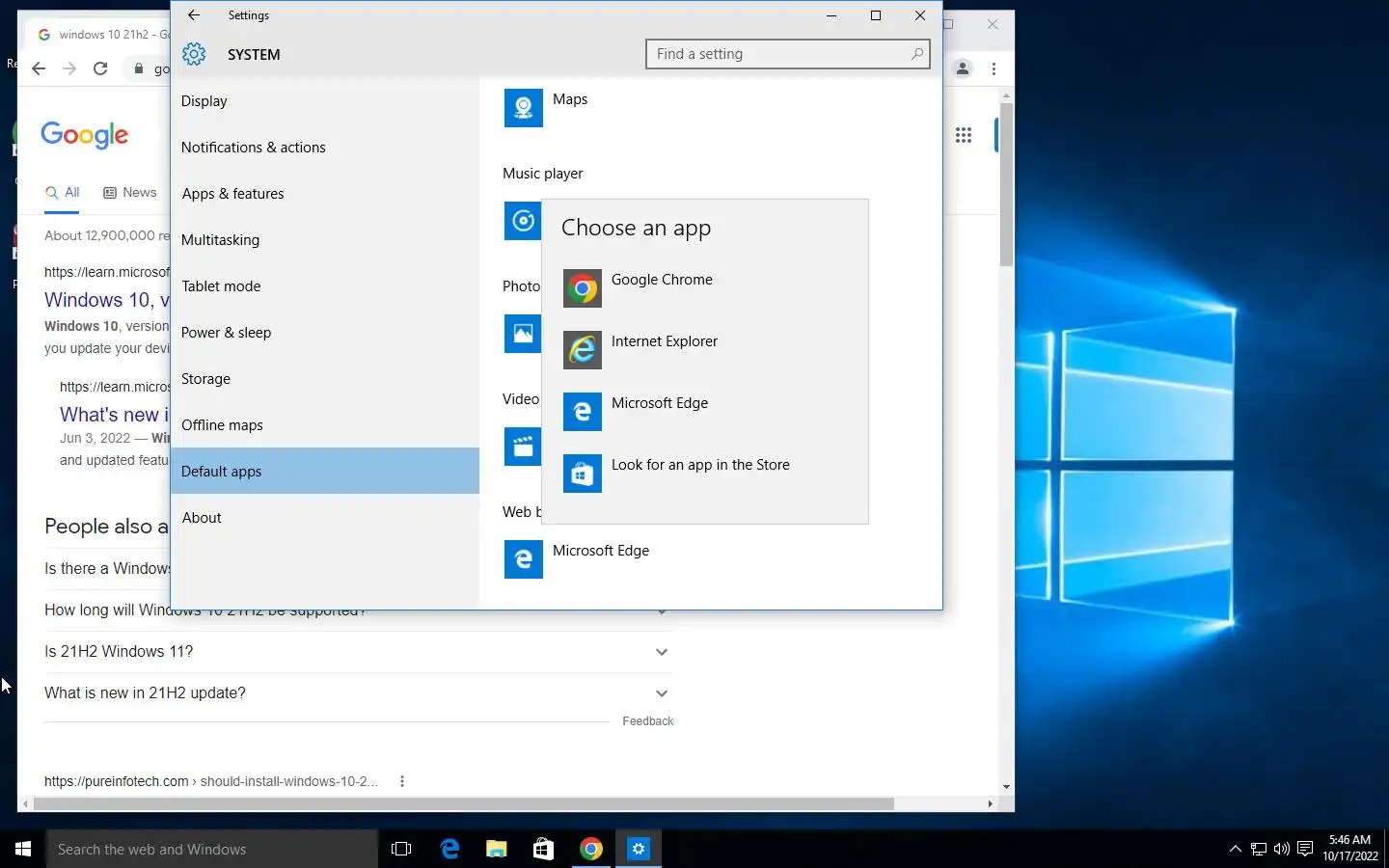Expand "What is new in 21H2 update?"

pyautogui.click(x=357, y=693)
